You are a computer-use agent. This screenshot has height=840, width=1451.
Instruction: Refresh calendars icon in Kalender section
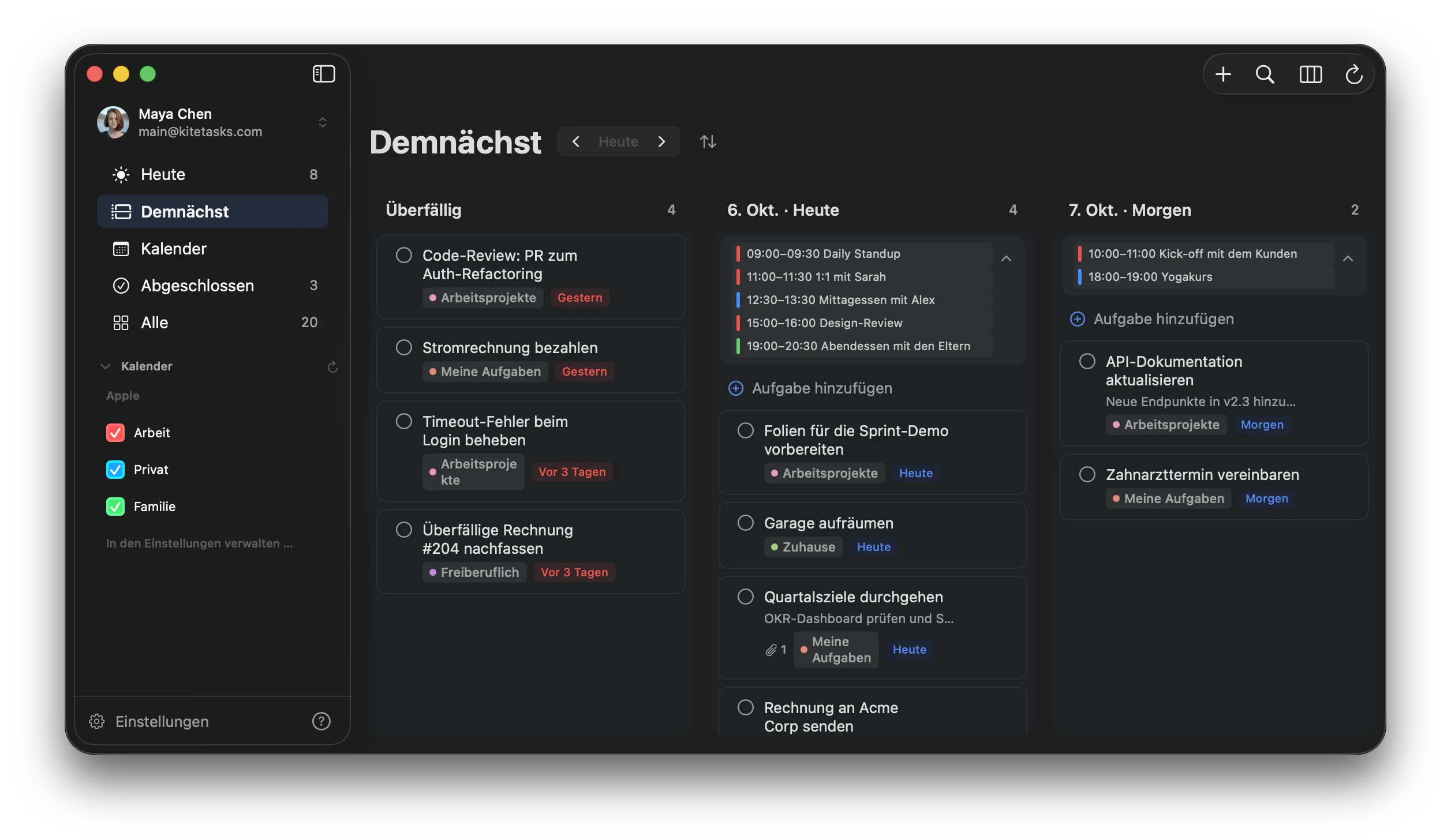332,366
